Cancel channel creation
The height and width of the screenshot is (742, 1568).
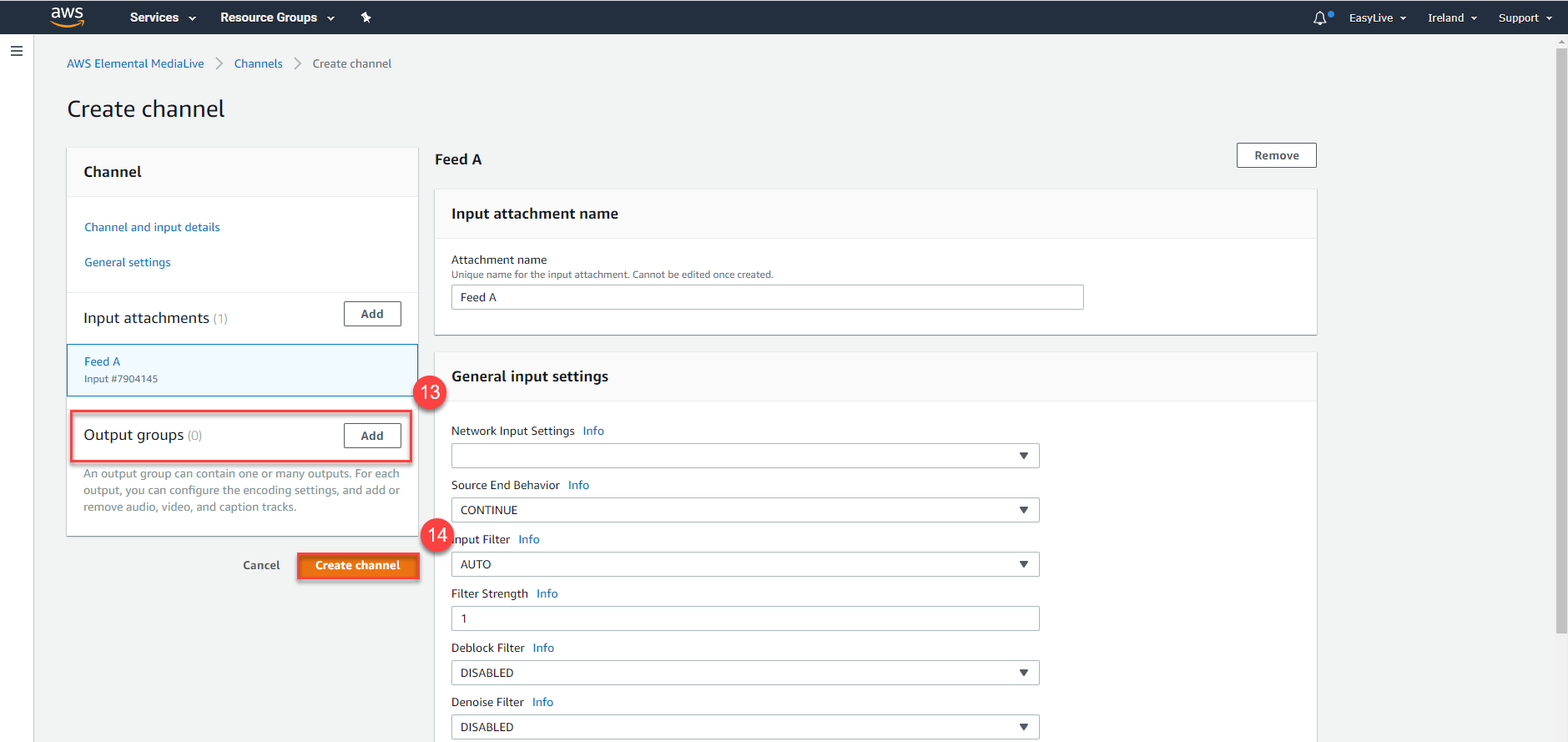coord(261,565)
